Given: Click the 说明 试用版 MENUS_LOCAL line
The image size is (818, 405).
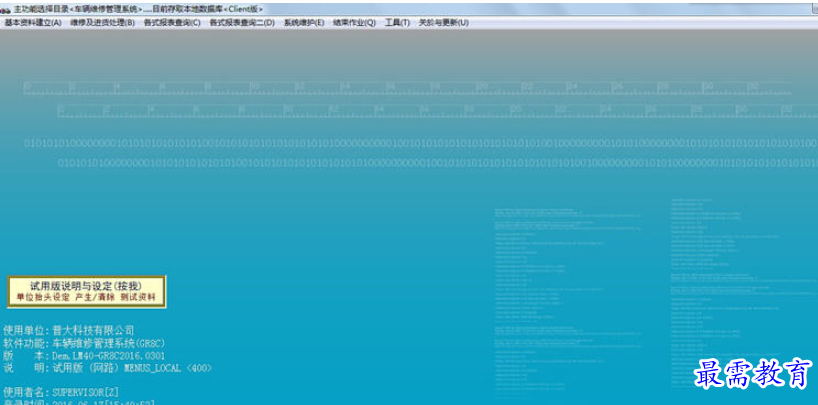Looking at the screenshot, I should (x=108, y=368).
